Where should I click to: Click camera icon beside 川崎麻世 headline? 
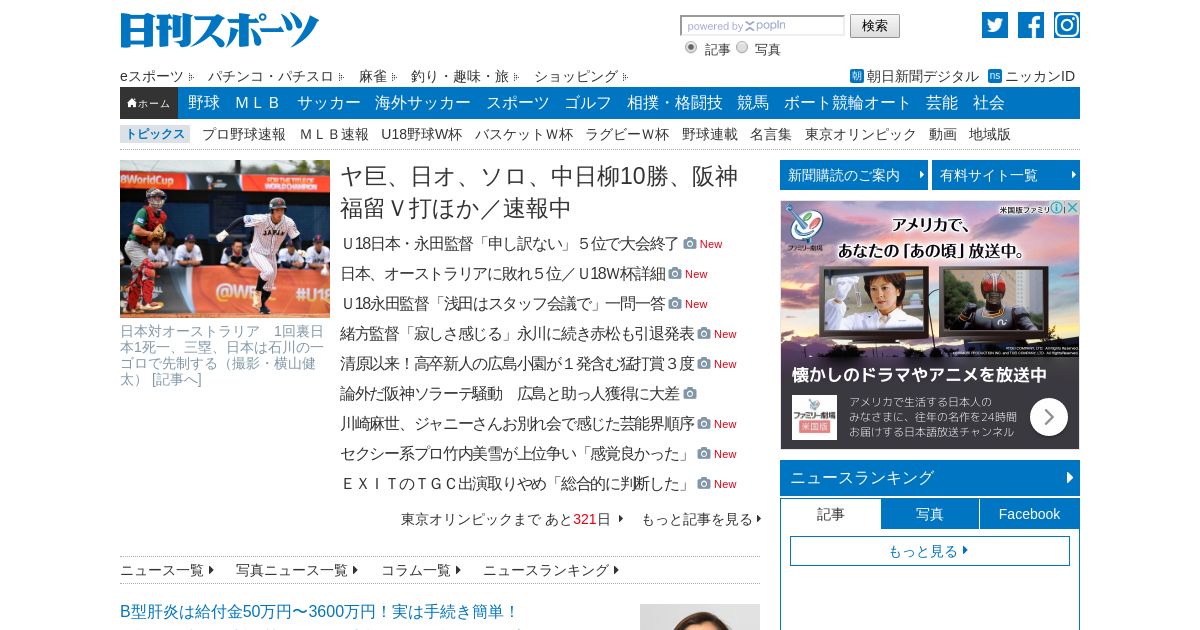(704, 423)
